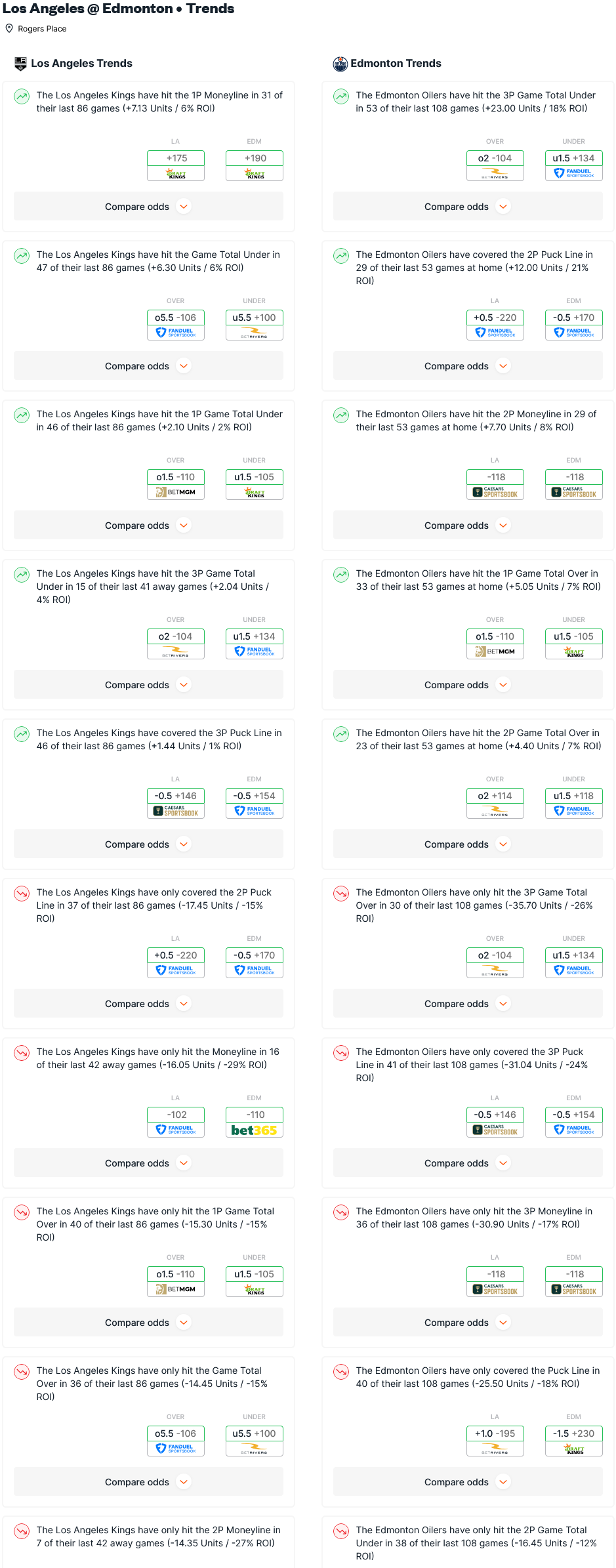Select the LA +175 DraftKings odds
This screenshot has height=1568, width=616.
176,158
